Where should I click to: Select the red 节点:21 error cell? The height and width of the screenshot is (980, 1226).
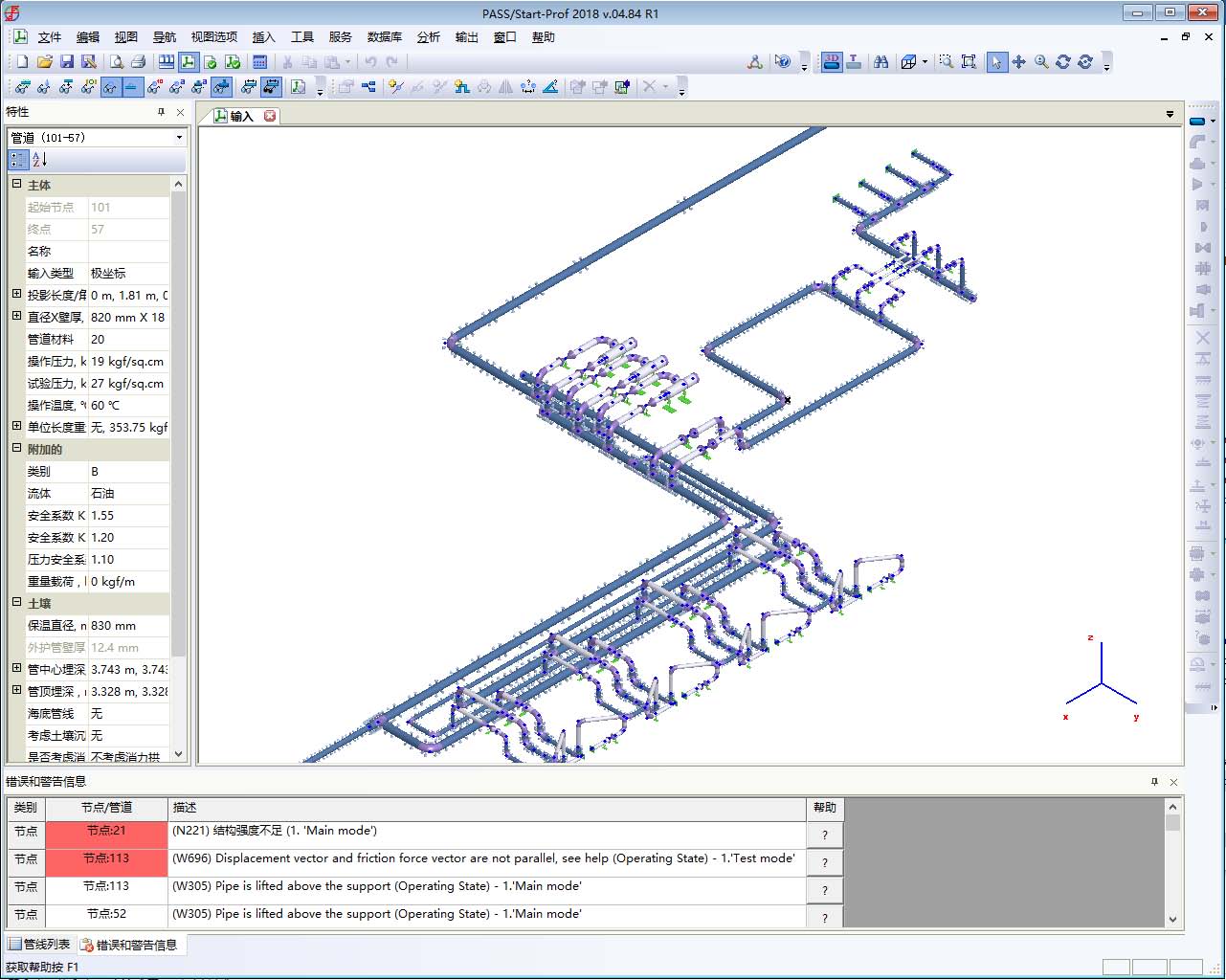[106, 834]
